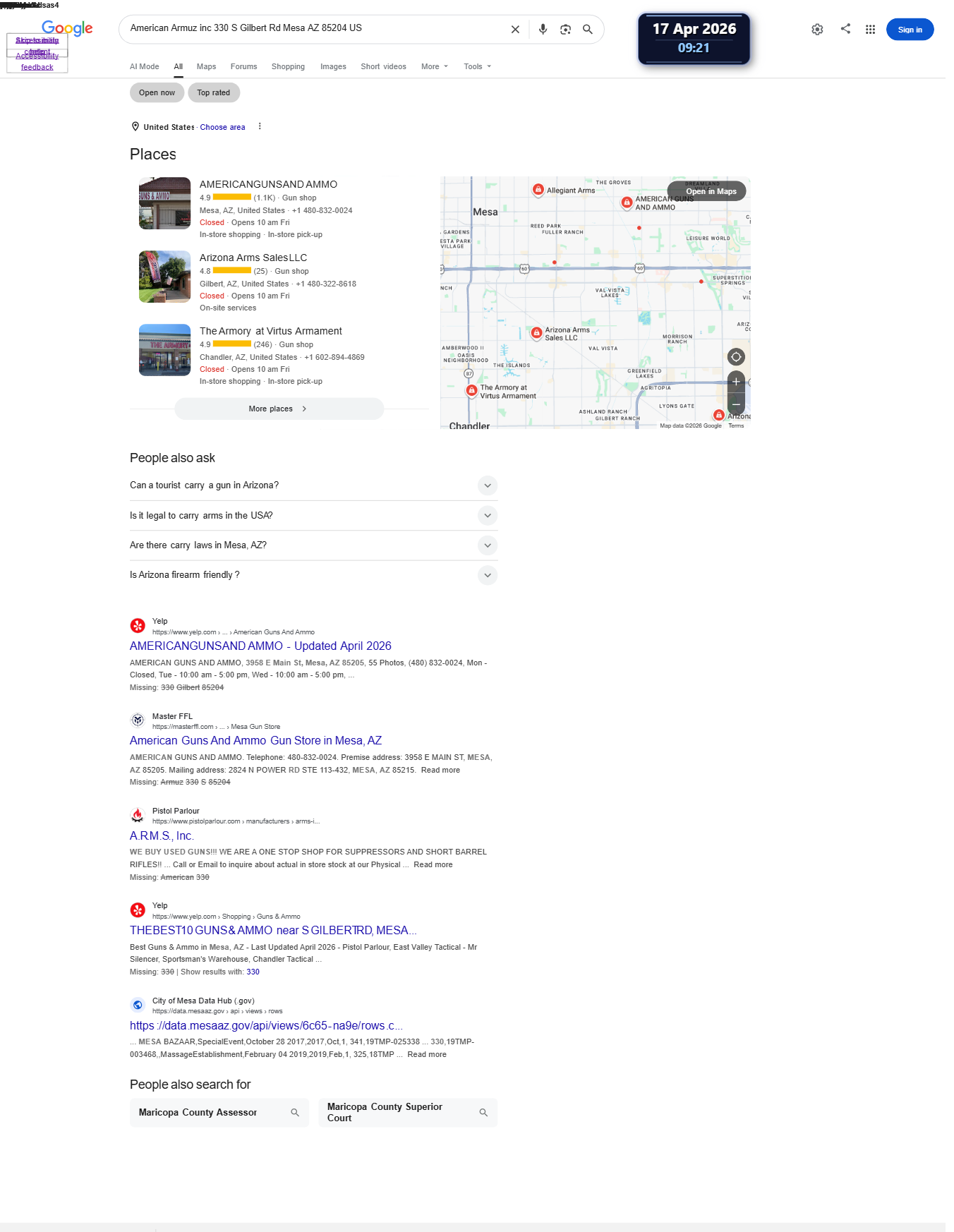This screenshot has width=954, height=1232.
Task: Click the Yelp favicon for American Guns result
Action: (x=138, y=626)
